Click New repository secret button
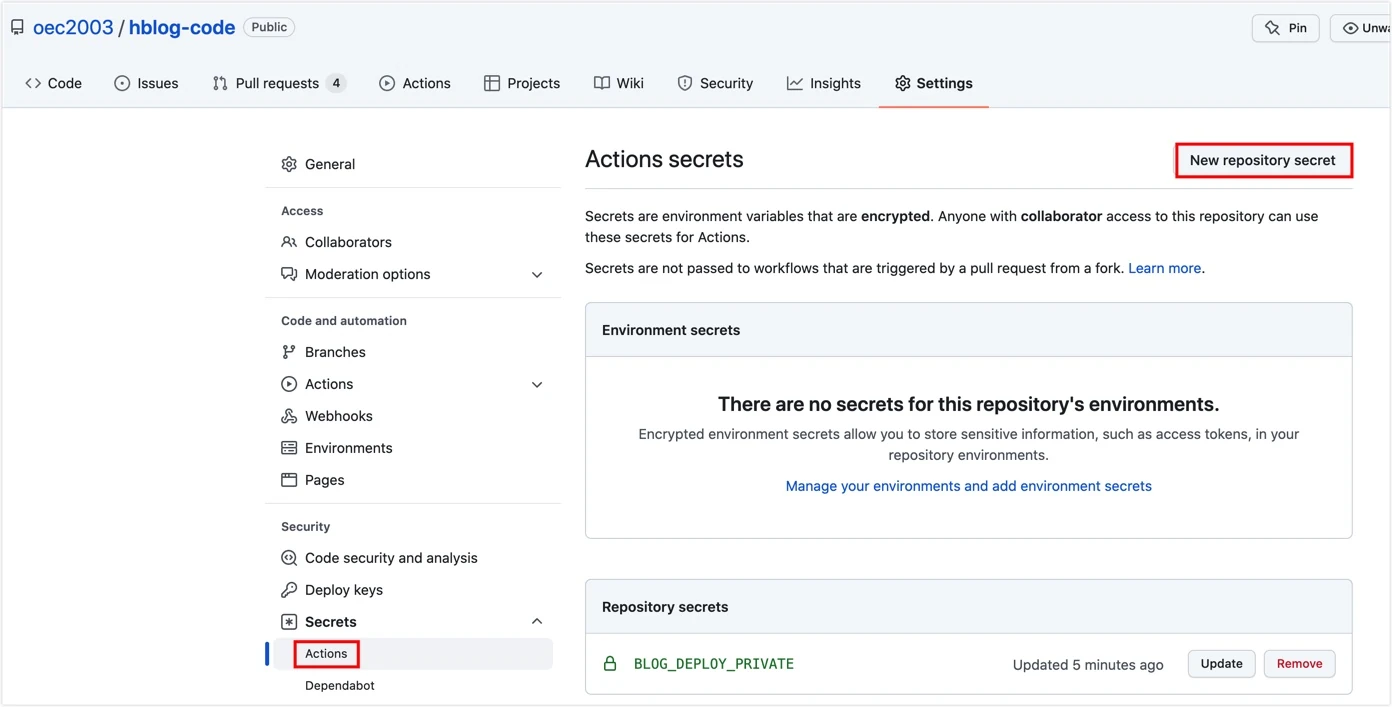This screenshot has height=707, width=1392. (x=1263, y=160)
